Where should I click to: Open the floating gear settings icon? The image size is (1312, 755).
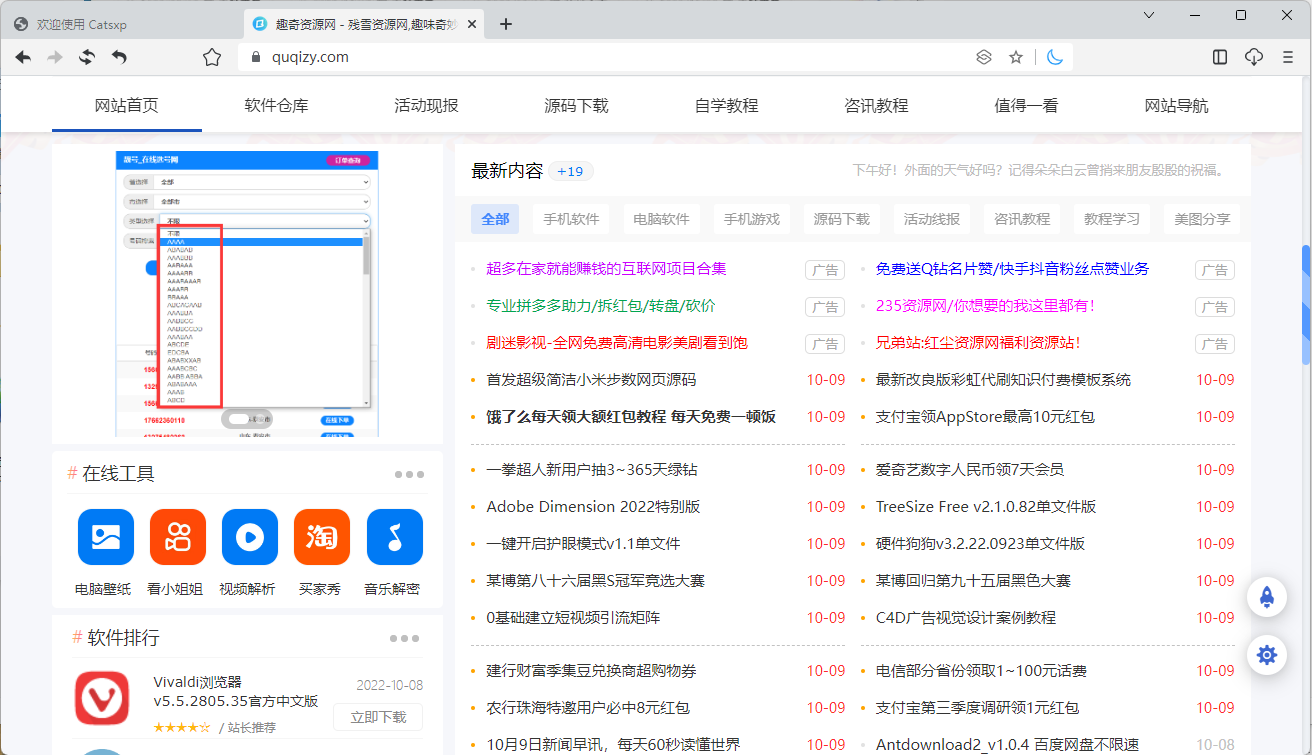click(1266, 655)
